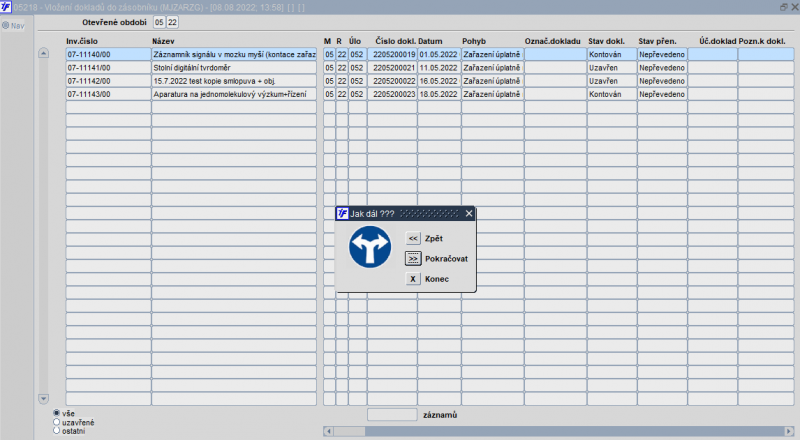Click the záznamů count field

coord(392,415)
